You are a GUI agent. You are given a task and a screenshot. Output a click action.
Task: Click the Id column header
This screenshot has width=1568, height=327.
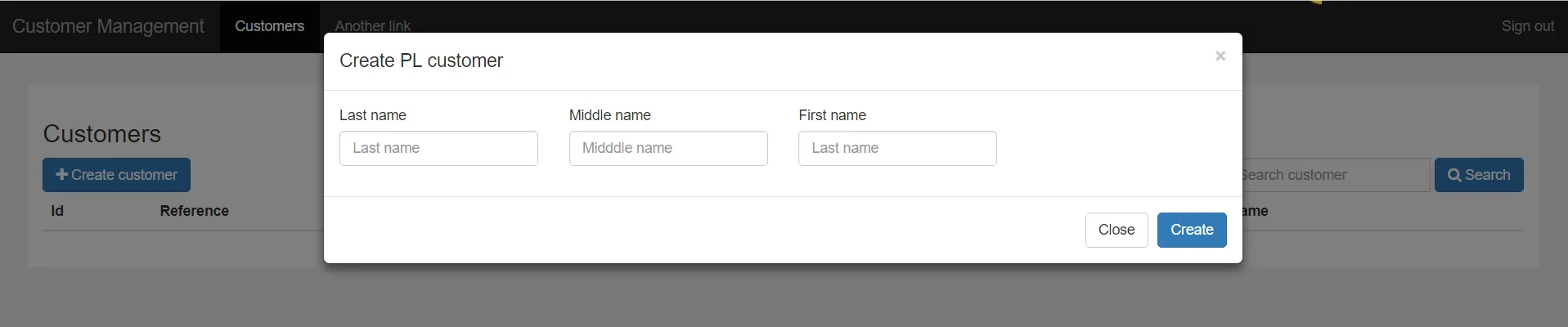(57, 211)
